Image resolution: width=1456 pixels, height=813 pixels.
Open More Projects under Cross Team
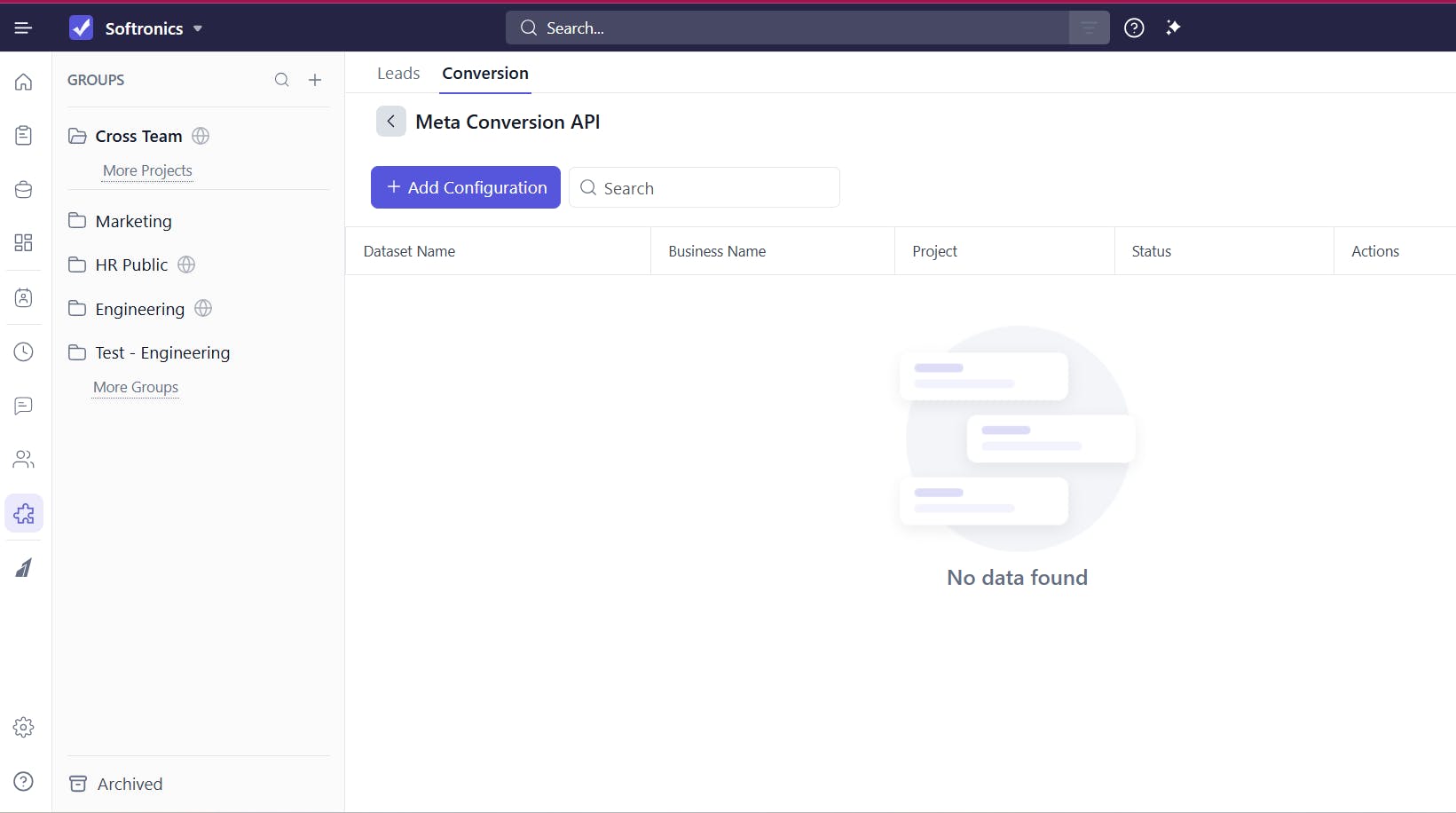tap(147, 170)
